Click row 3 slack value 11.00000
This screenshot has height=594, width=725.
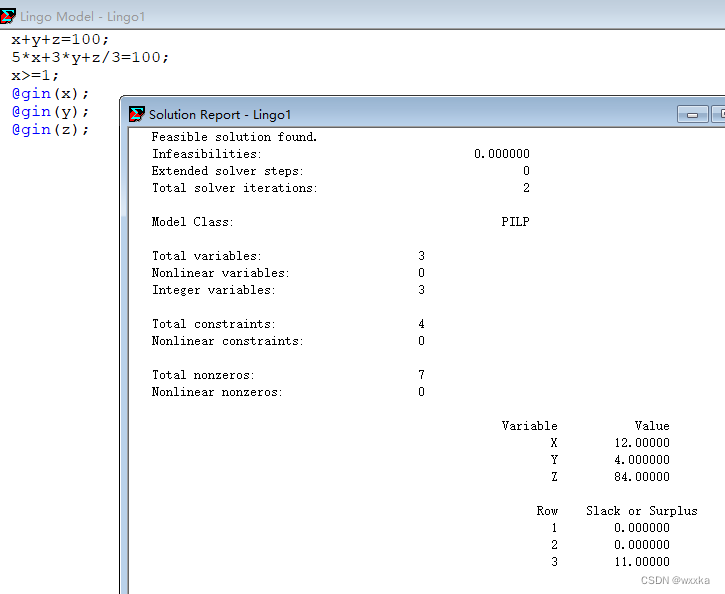[642, 562]
